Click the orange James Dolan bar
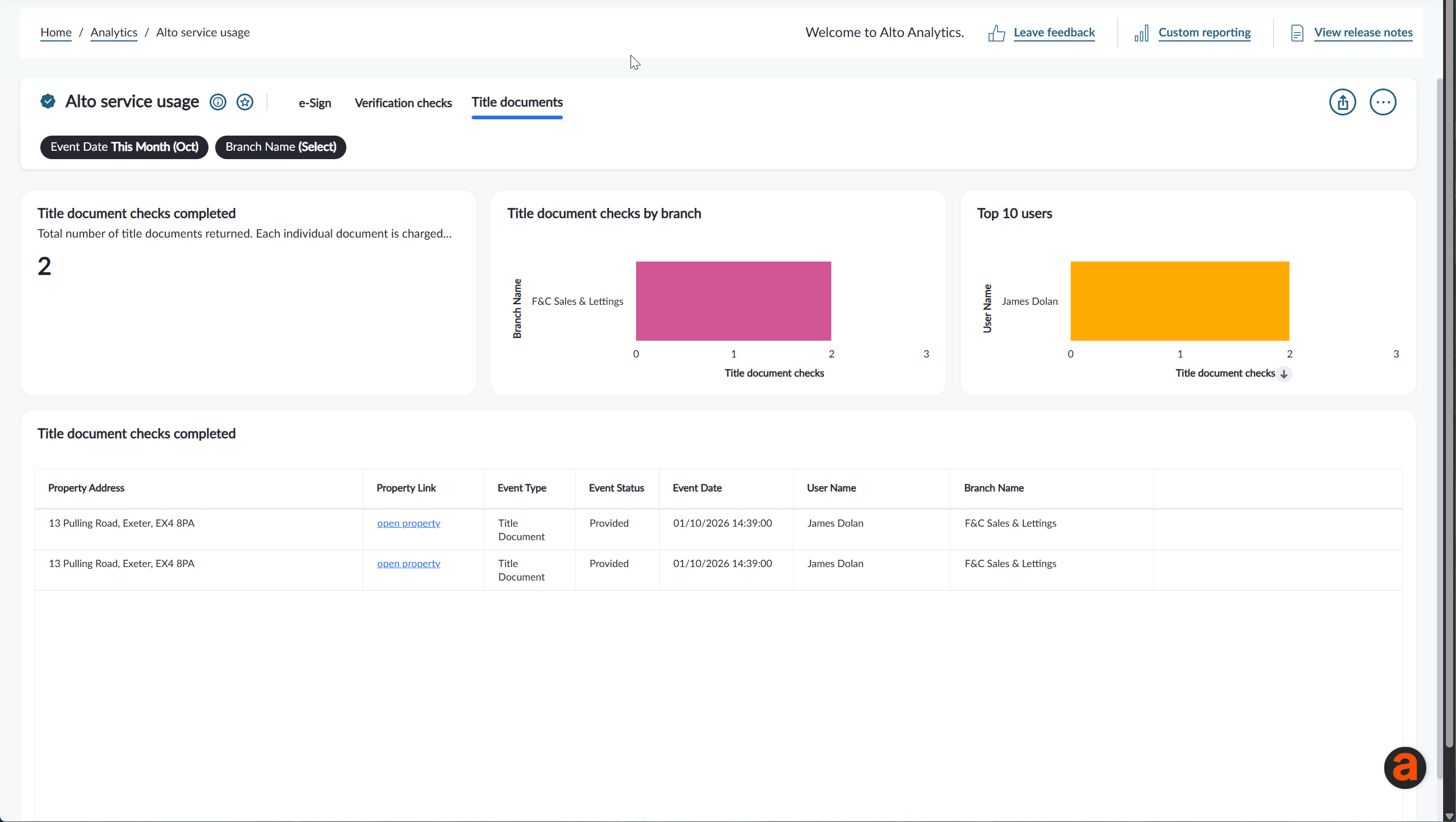 pos(1180,301)
